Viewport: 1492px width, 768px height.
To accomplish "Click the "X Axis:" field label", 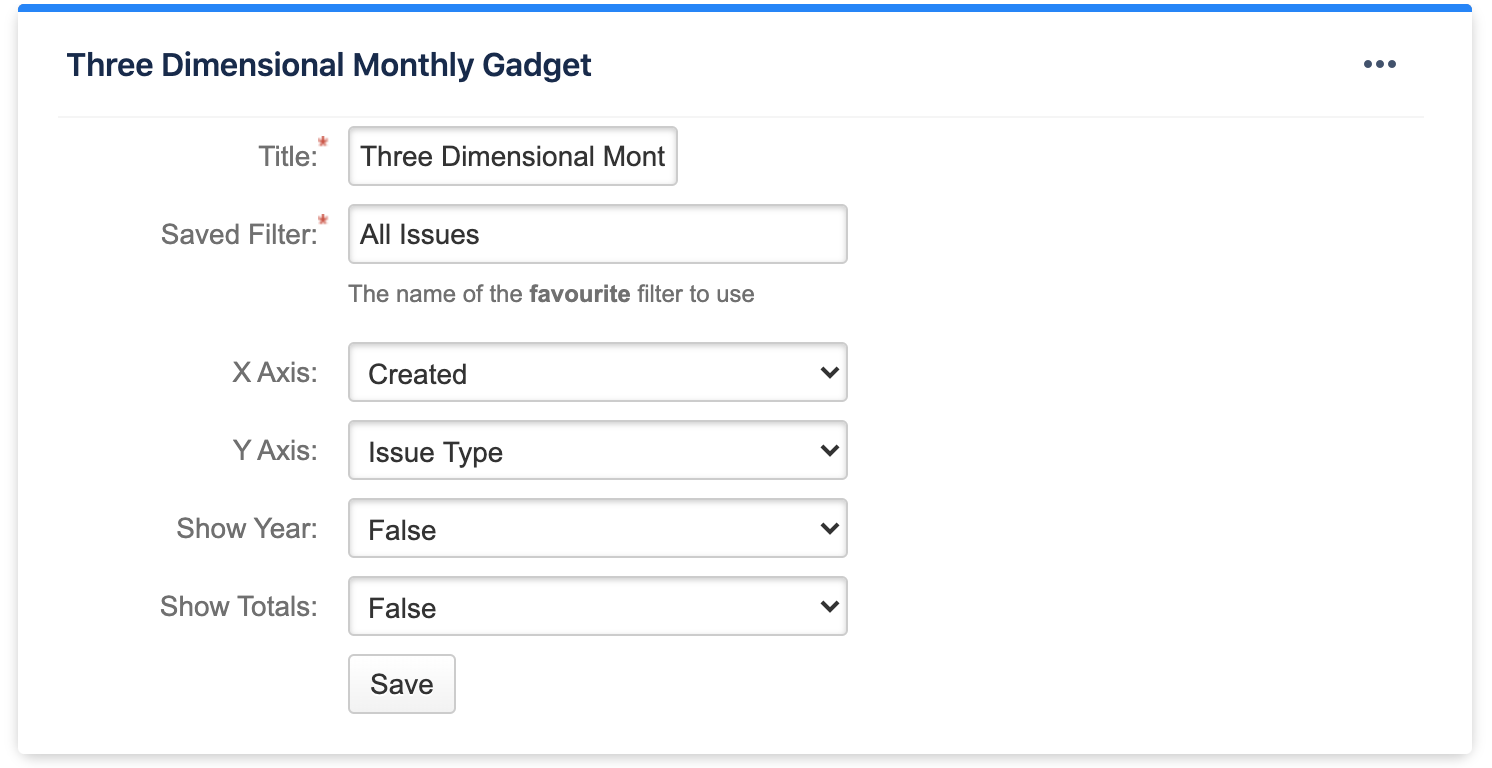I will 275,373.
